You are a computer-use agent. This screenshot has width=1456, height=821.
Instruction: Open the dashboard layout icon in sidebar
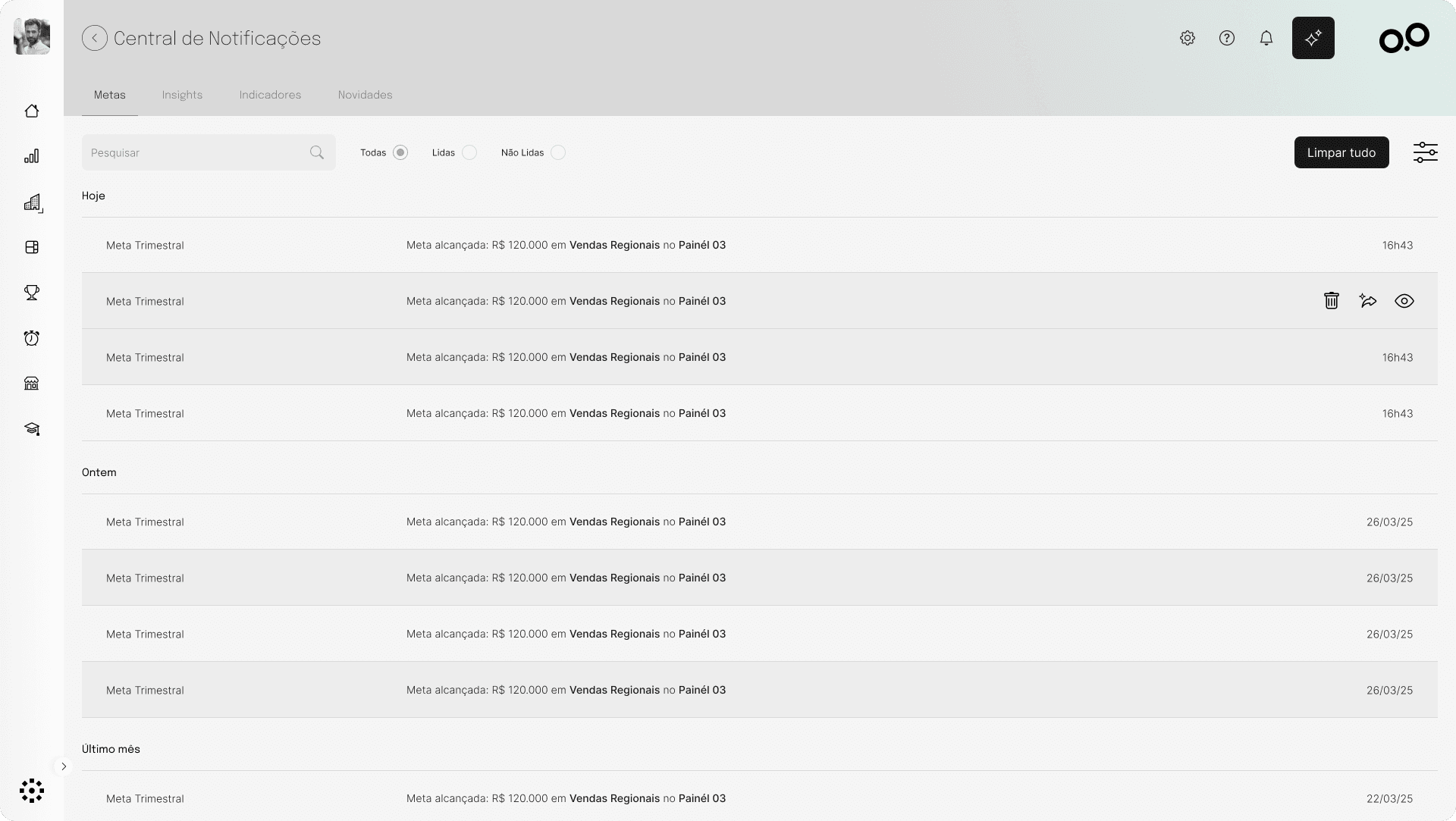pos(32,247)
